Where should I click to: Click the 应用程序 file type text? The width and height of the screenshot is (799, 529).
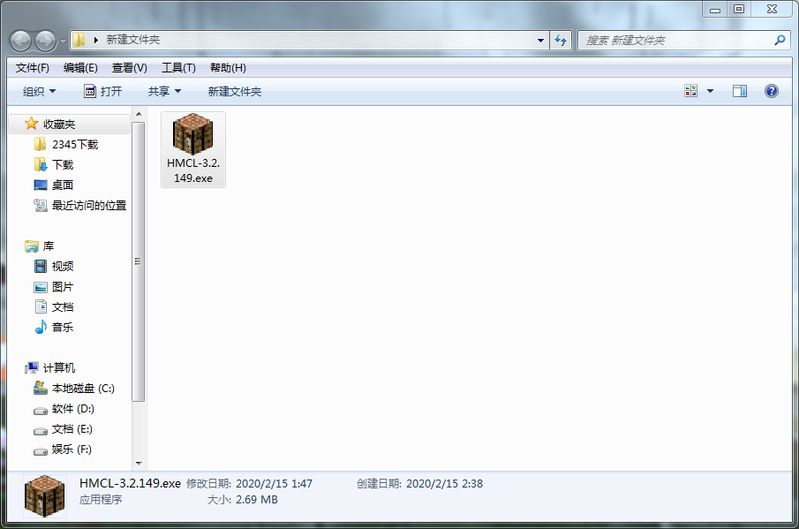click(100, 499)
